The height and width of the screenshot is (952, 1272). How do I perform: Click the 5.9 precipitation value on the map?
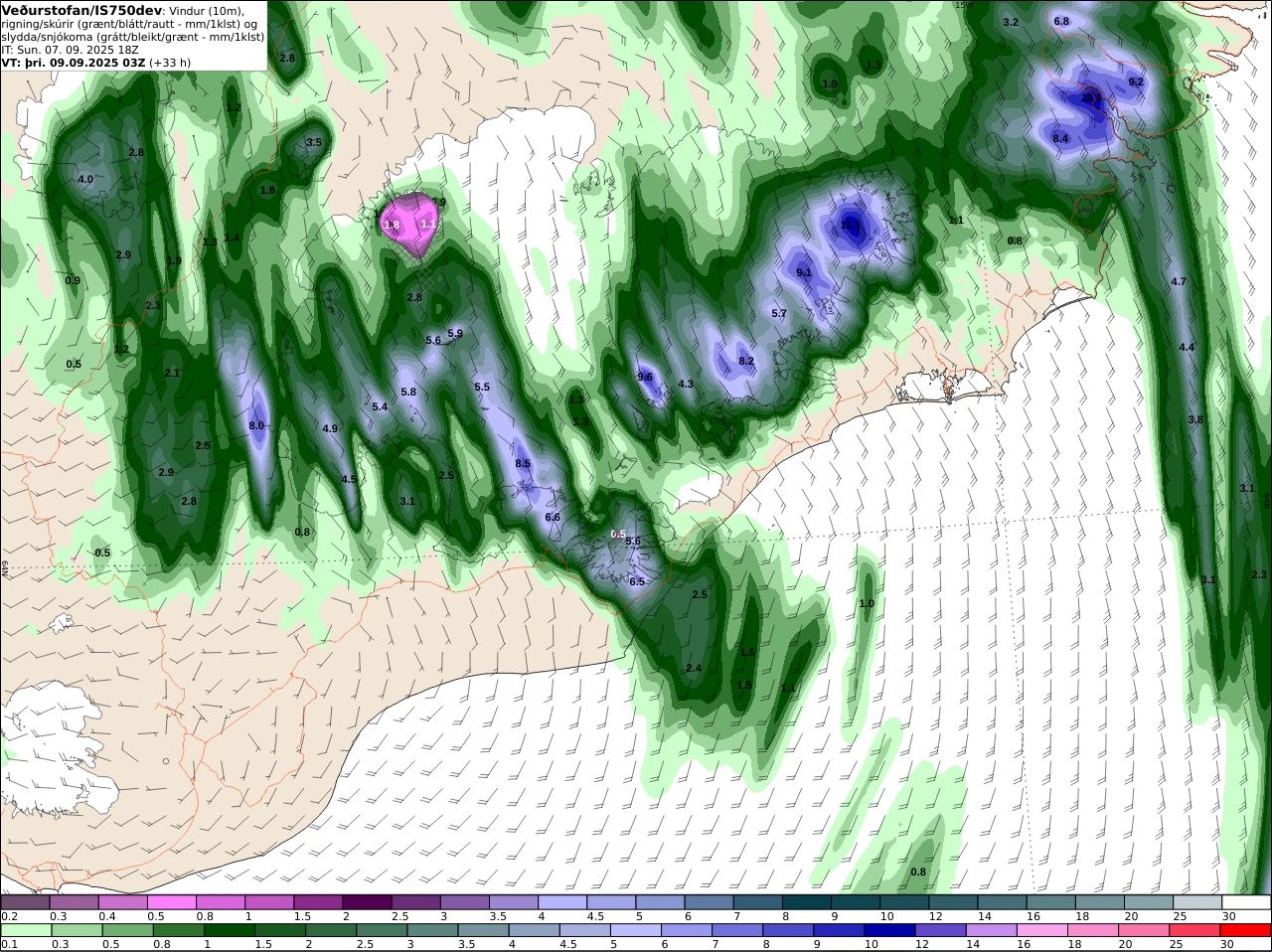pos(455,333)
